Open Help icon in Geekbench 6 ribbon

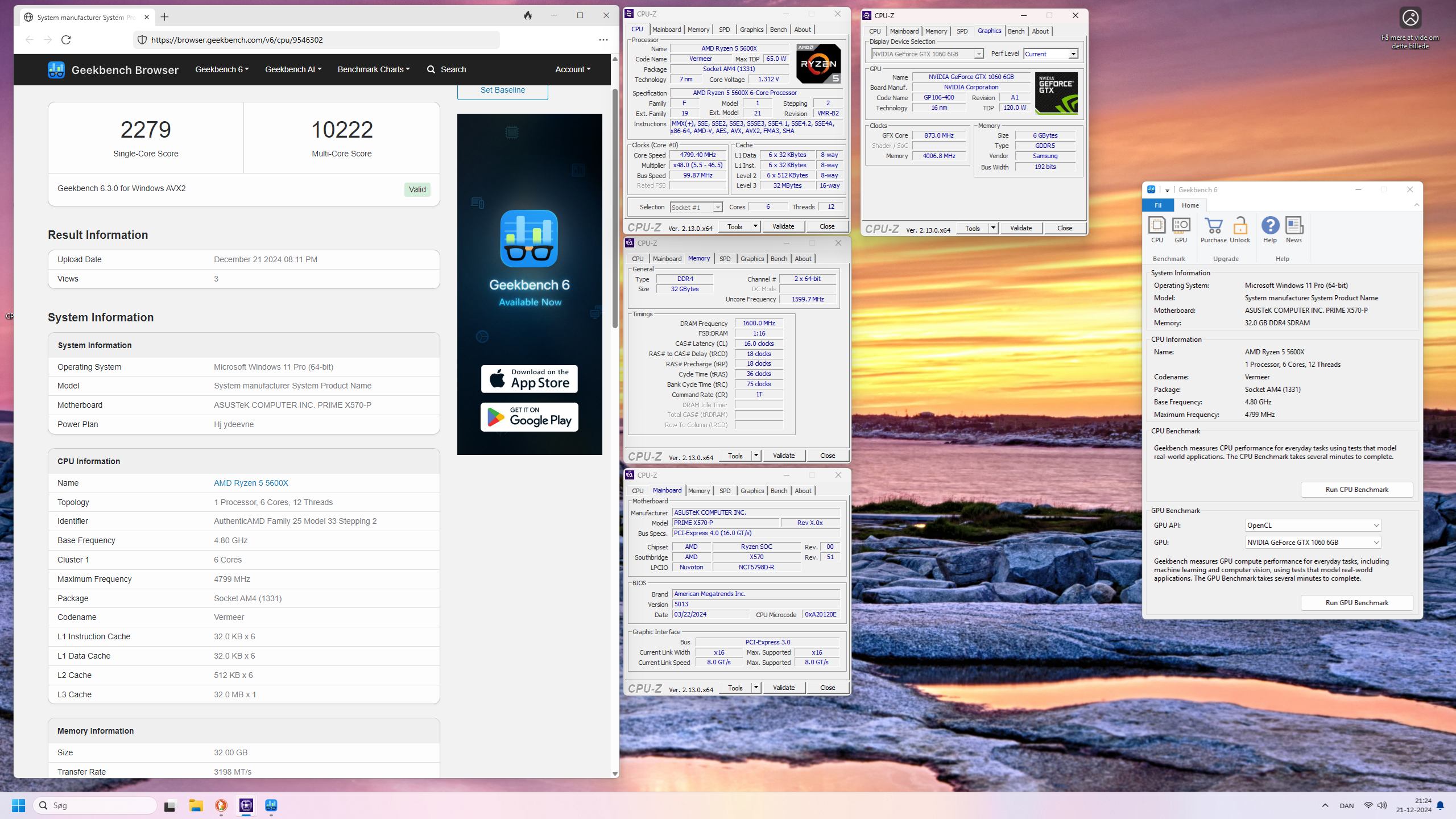(1270, 230)
